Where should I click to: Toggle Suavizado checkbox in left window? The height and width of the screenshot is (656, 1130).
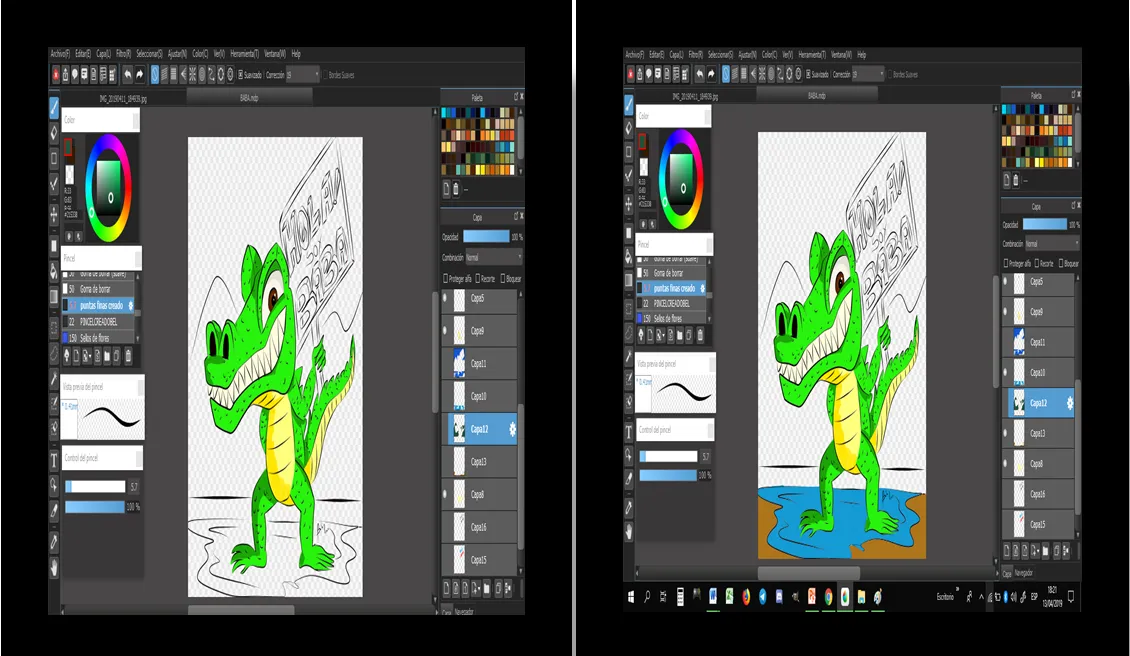tap(241, 74)
